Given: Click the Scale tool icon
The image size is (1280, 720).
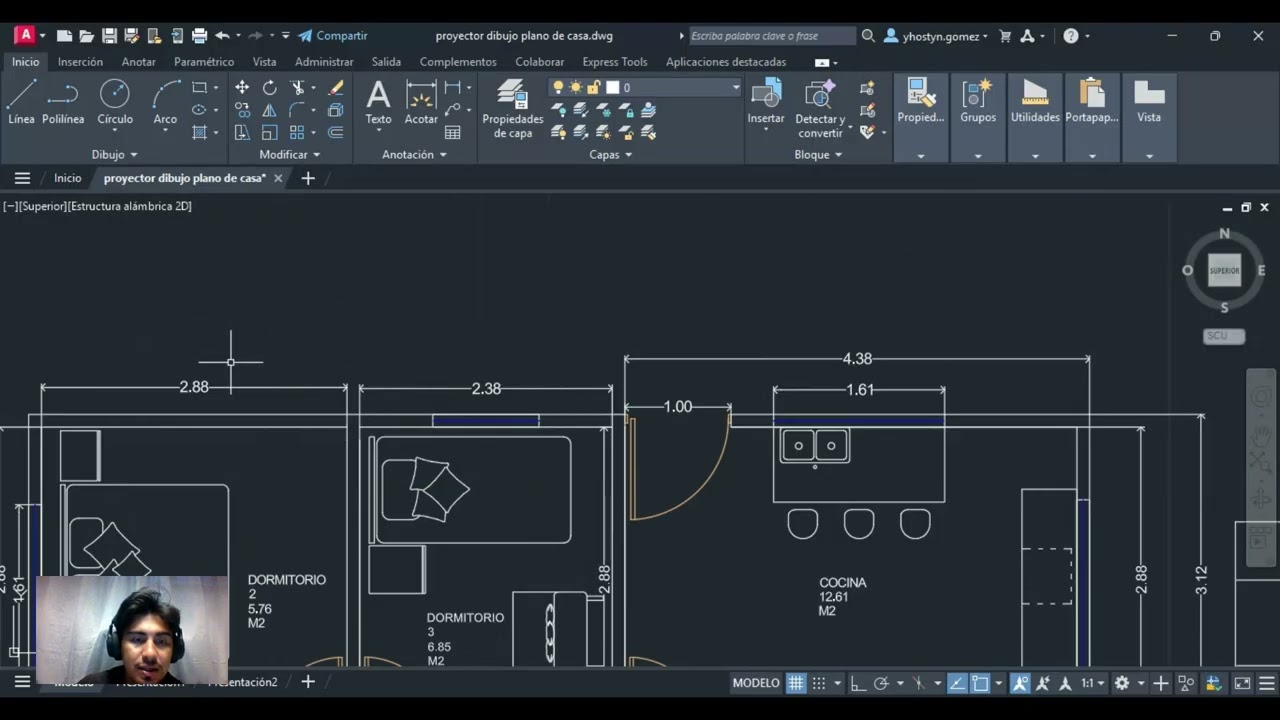Looking at the screenshot, I should pos(270,132).
